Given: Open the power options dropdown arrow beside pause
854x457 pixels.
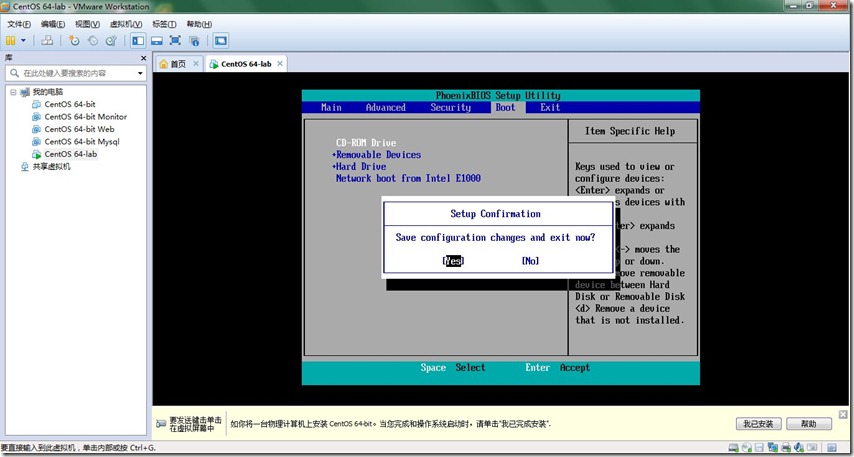Looking at the screenshot, I should point(23,40).
